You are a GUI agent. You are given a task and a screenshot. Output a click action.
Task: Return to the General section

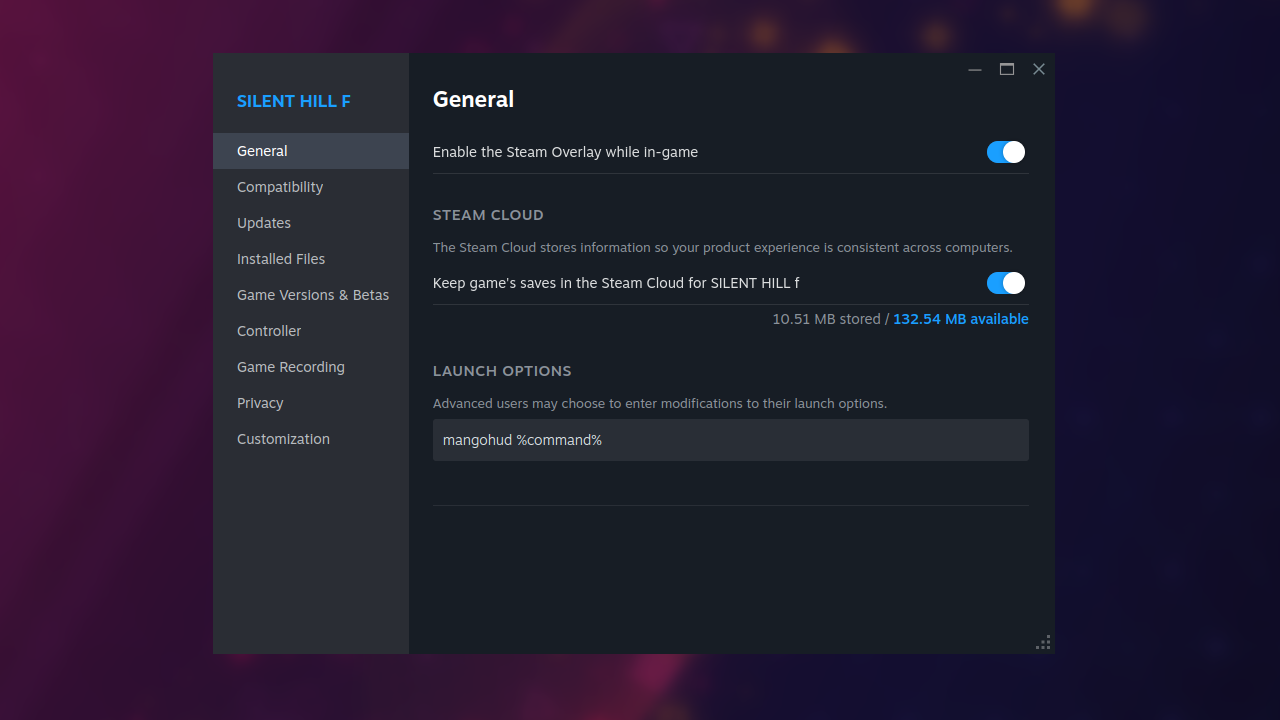click(262, 150)
